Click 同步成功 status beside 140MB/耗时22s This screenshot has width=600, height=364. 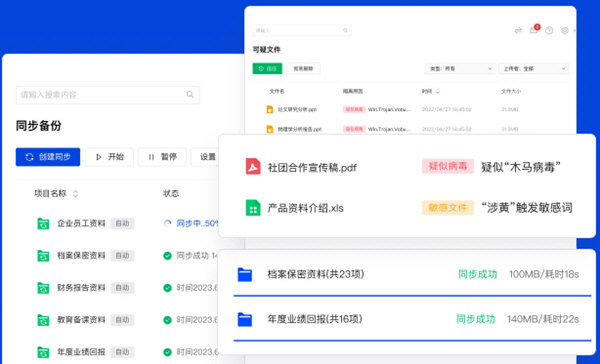[476, 319]
